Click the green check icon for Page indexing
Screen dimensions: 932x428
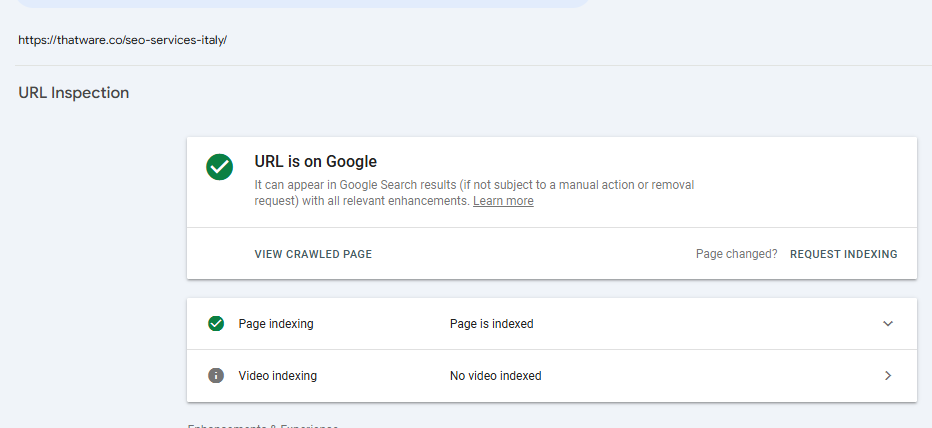[216, 323]
